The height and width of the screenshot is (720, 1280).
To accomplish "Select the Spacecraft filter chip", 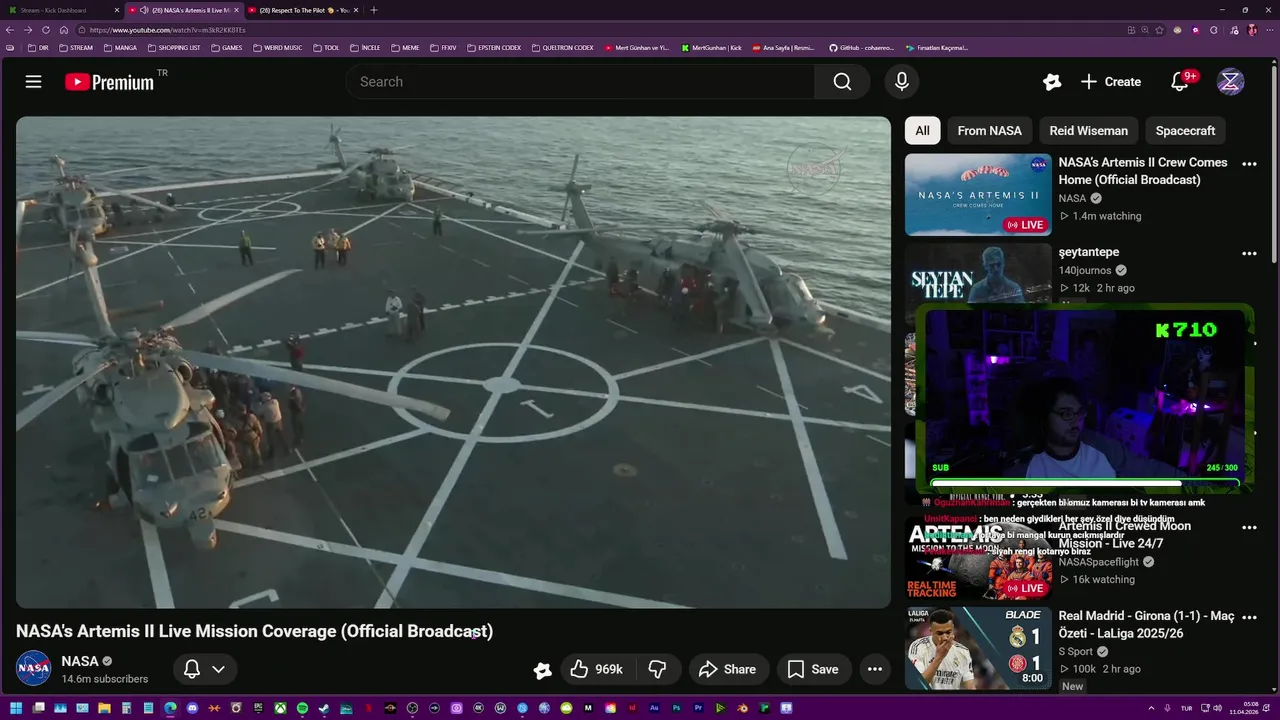I will pyautogui.click(x=1185, y=131).
